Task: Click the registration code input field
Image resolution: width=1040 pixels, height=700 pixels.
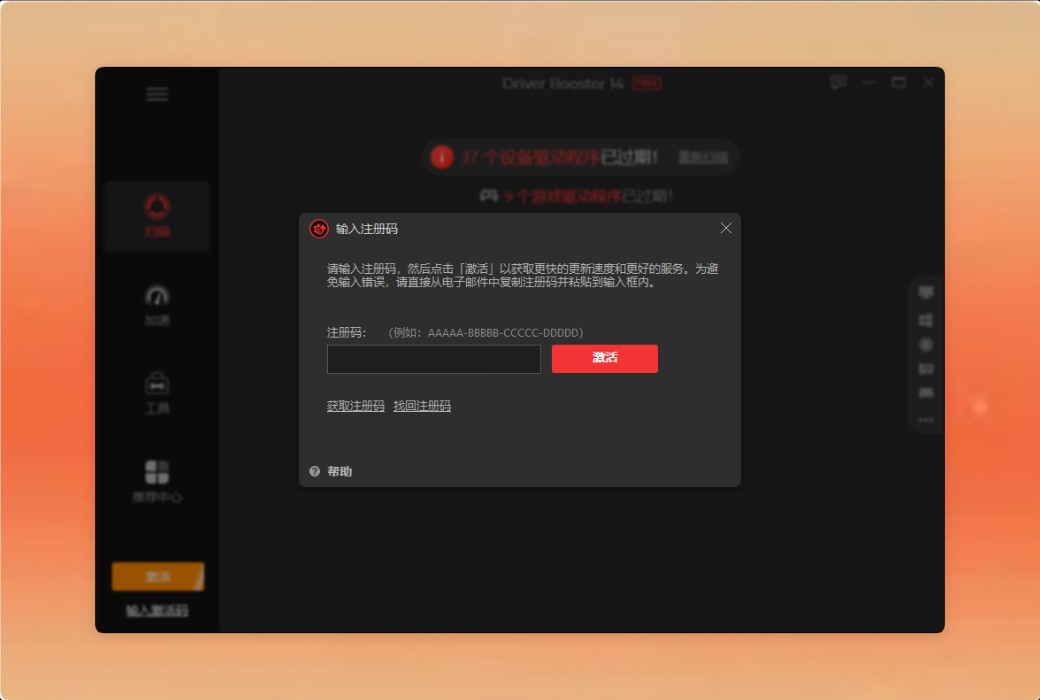Action: [434, 359]
